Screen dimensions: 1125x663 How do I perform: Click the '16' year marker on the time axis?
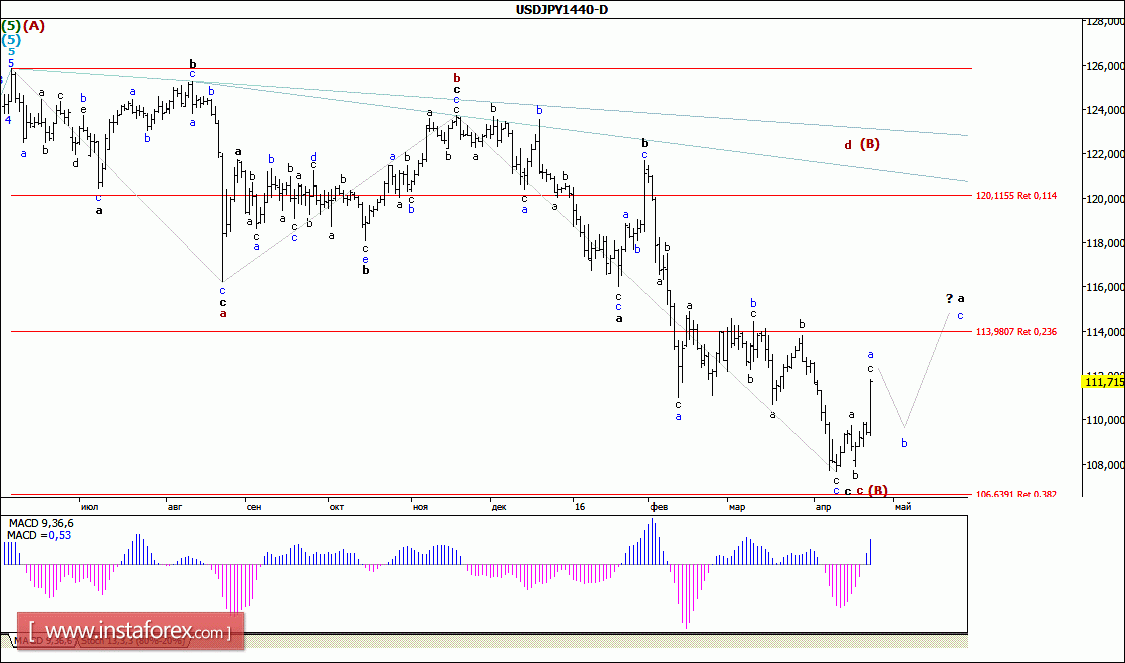[x=580, y=507]
